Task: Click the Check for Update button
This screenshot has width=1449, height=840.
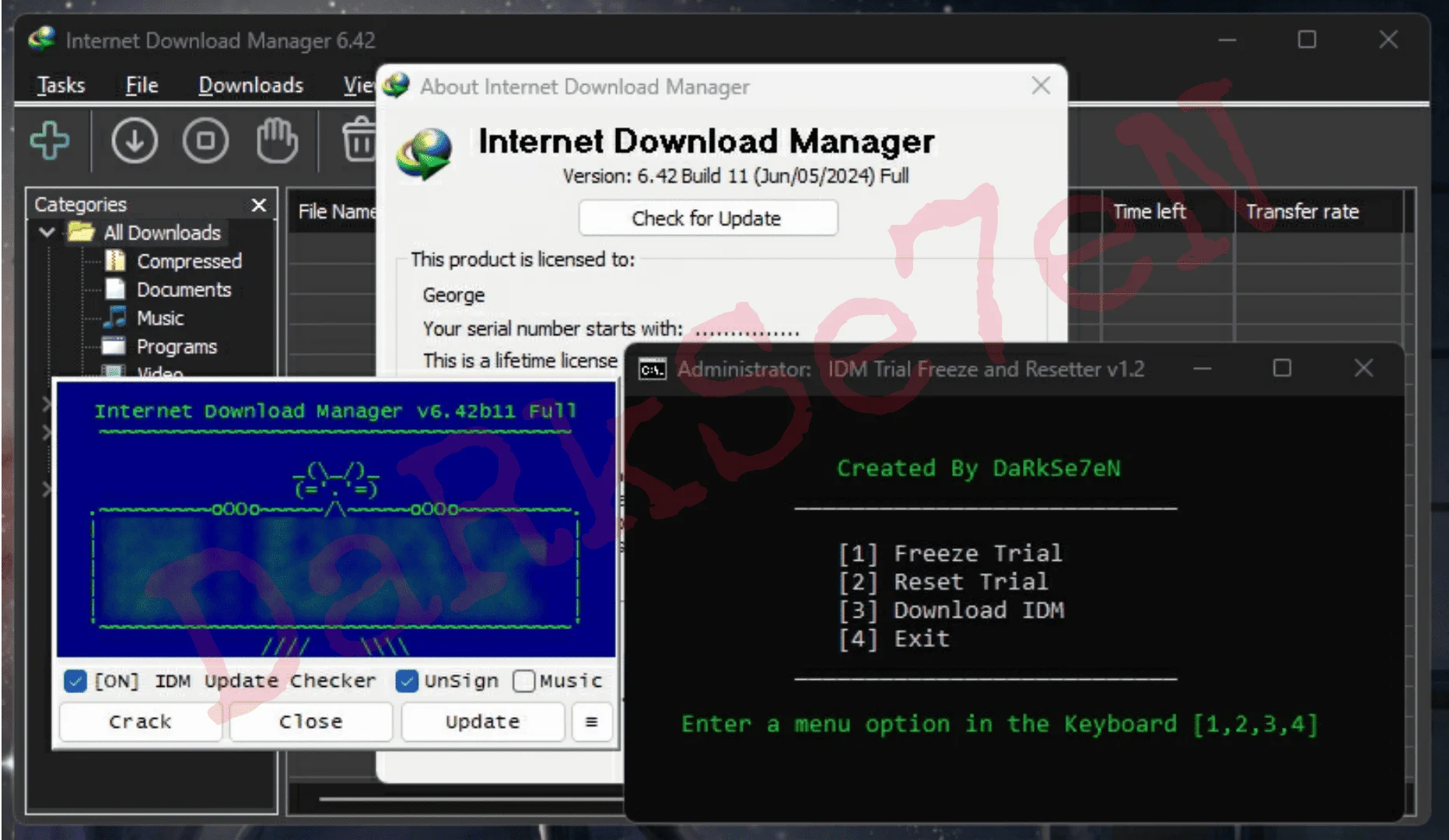Action: click(708, 218)
